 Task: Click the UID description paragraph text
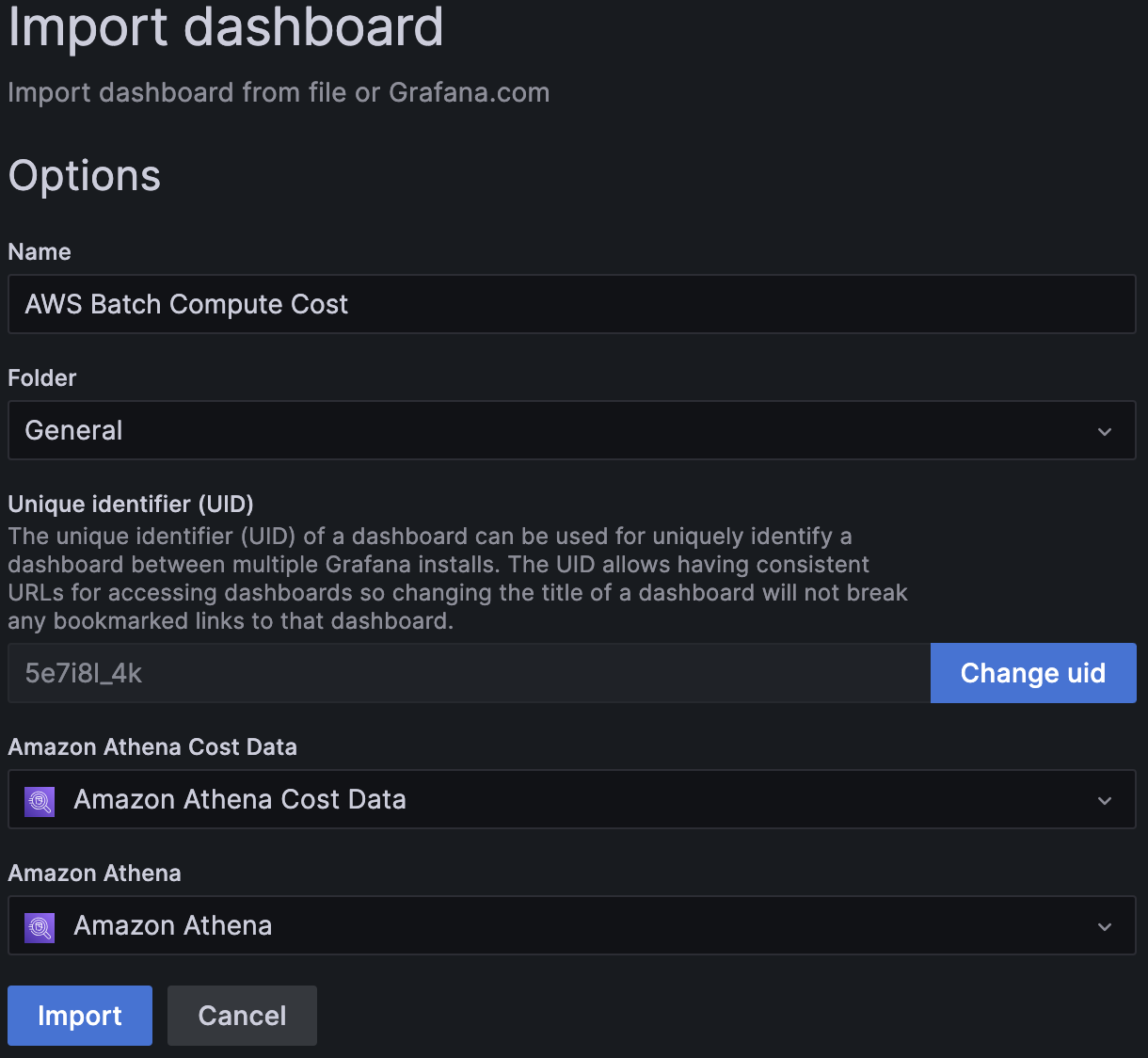(458, 578)
